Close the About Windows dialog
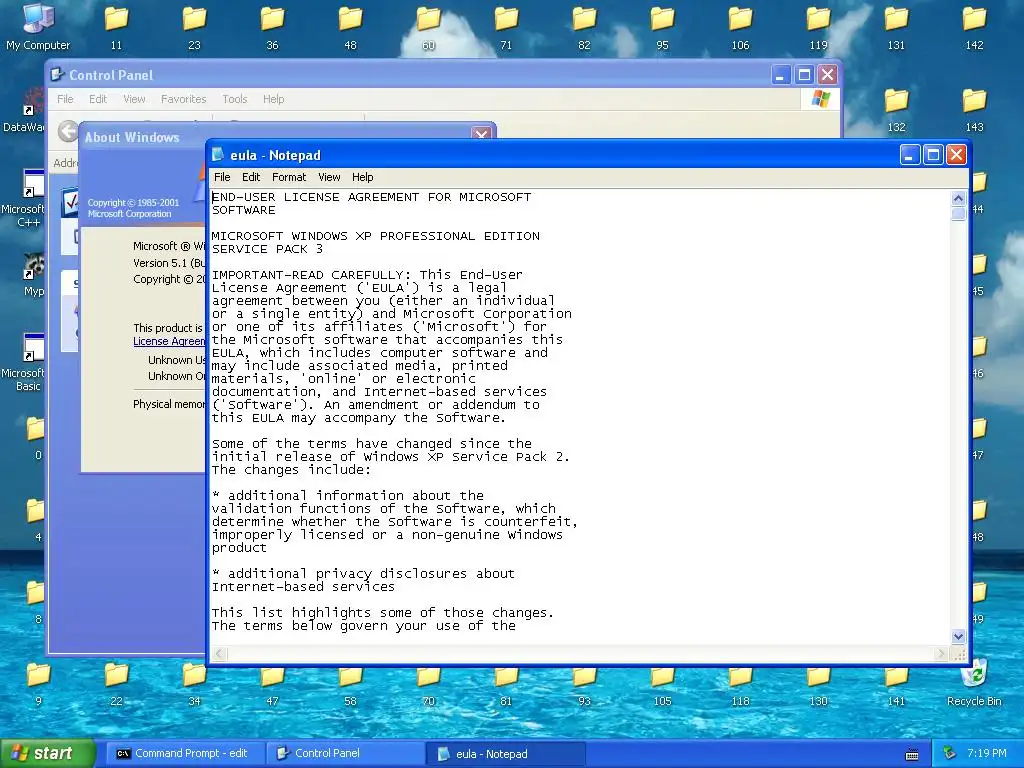This screenshot has width=1024, height=768. pos(482,133)
